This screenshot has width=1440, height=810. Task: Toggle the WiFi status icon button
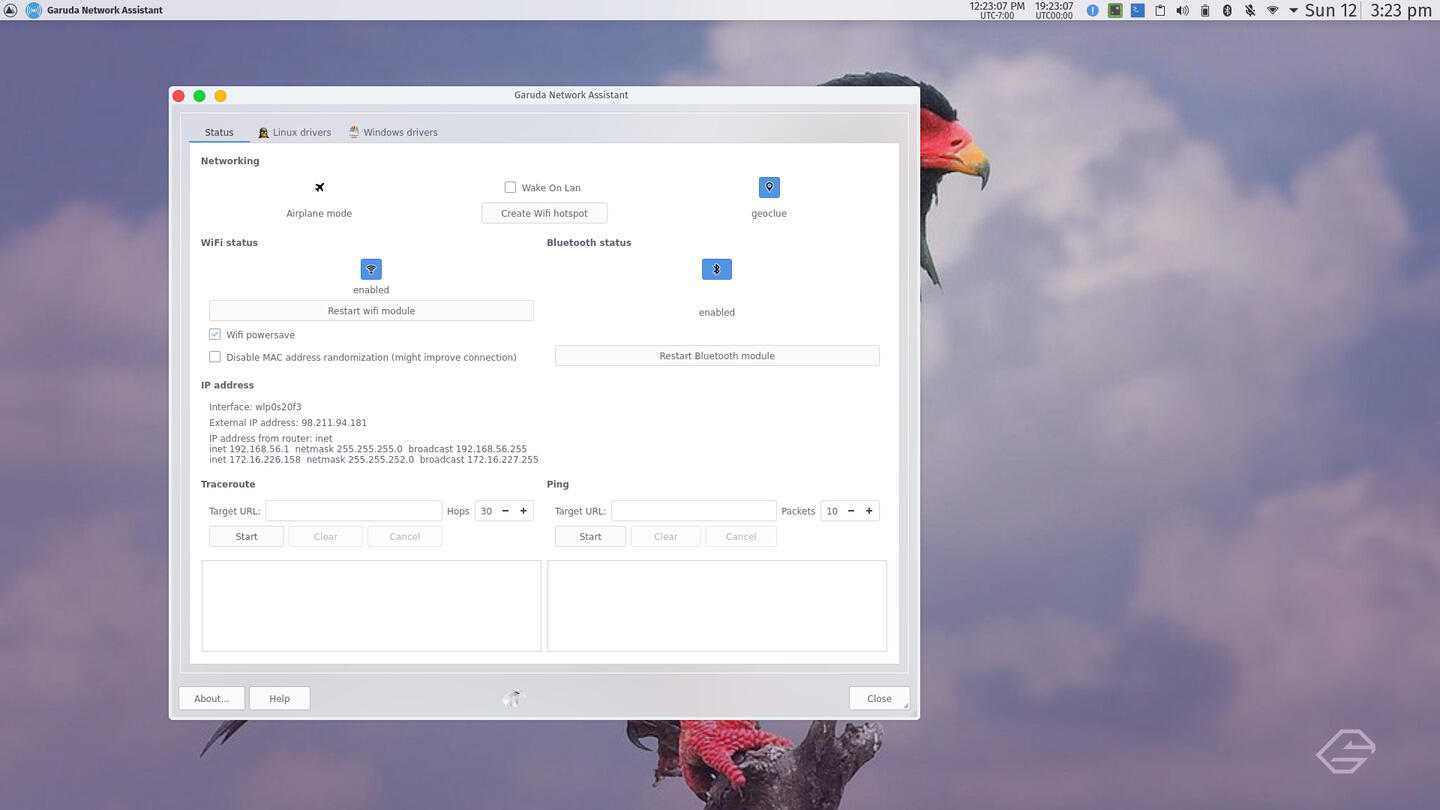click(x=371, y=269)
